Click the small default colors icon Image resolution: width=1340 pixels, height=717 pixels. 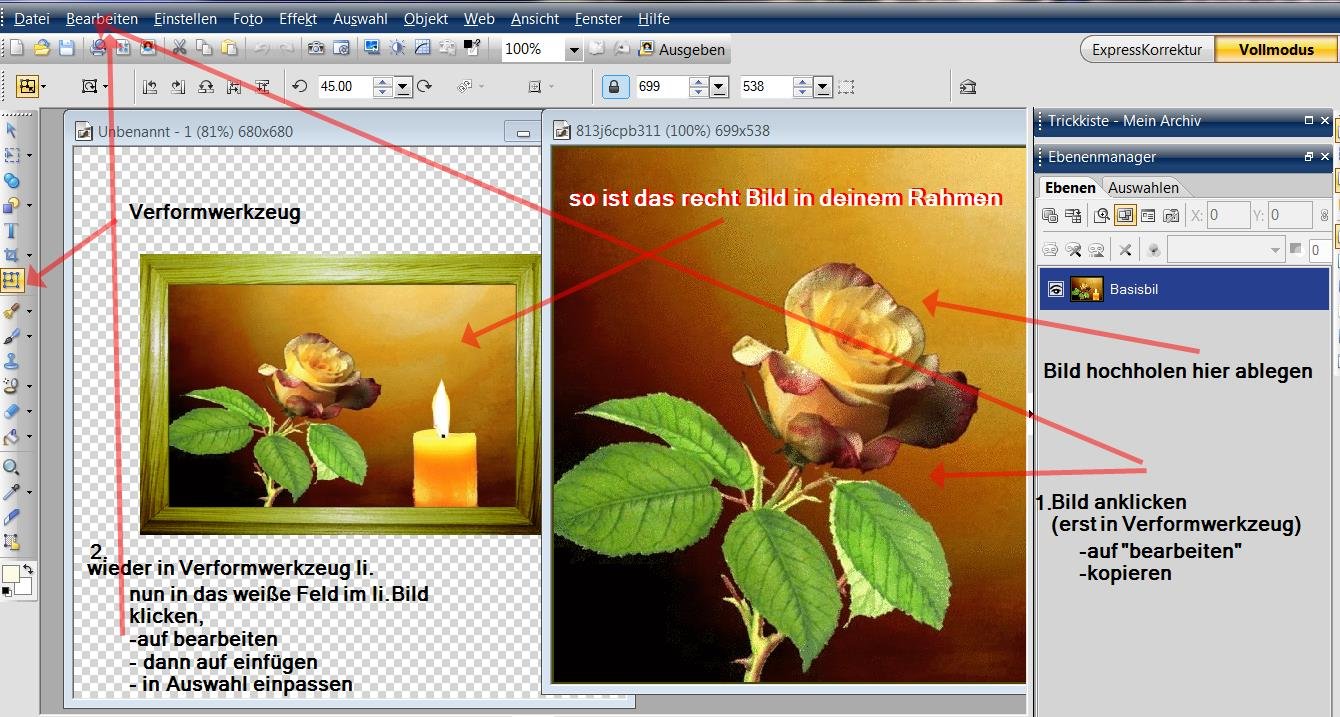(8, 592)
